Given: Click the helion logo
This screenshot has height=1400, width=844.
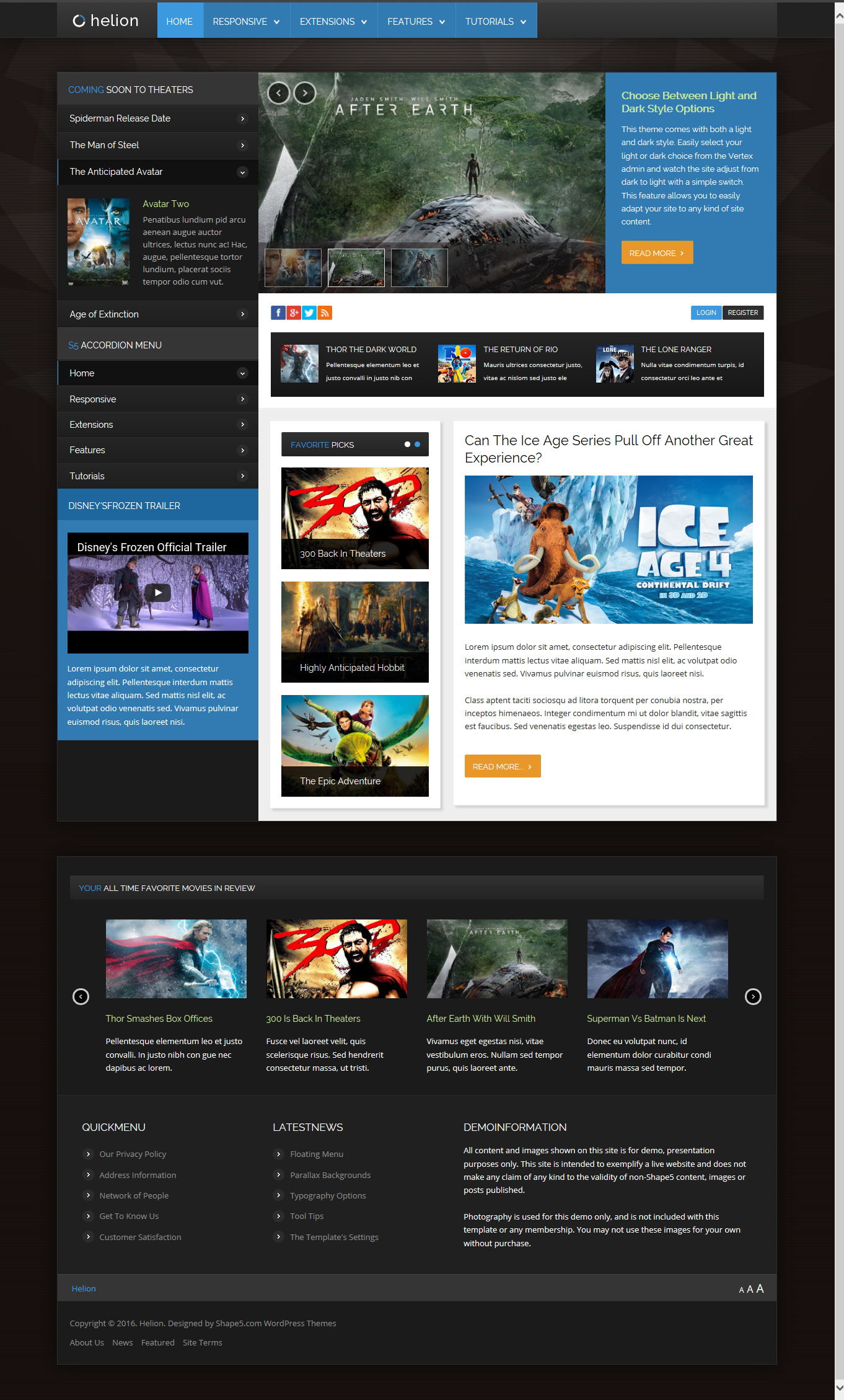Looking at the screenshot, I should pos(106,20).
